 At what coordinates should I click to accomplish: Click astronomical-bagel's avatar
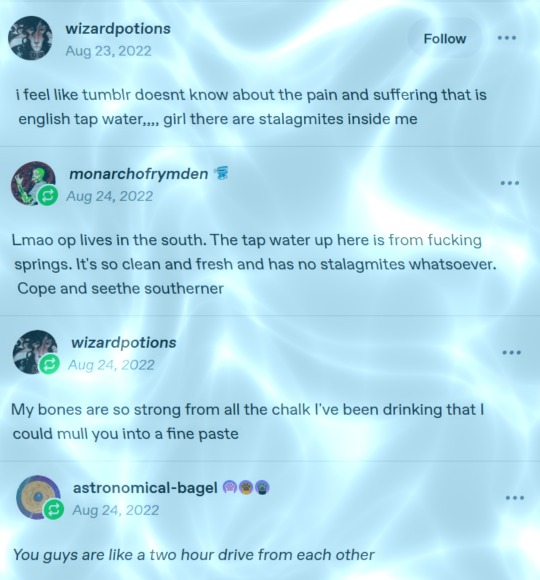point(38,497)
